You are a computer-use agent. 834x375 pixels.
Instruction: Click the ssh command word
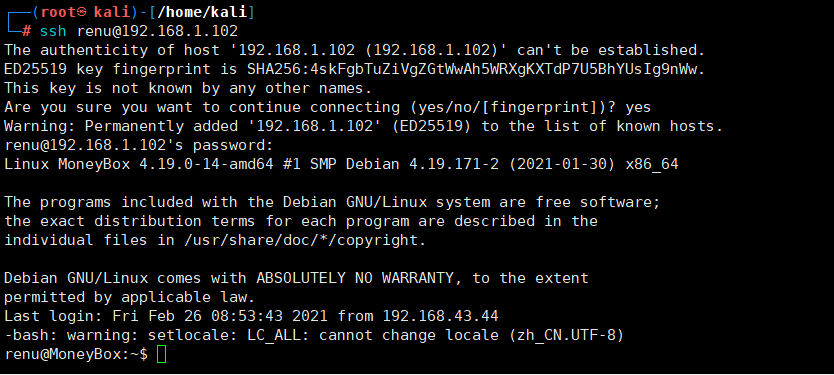53,31
